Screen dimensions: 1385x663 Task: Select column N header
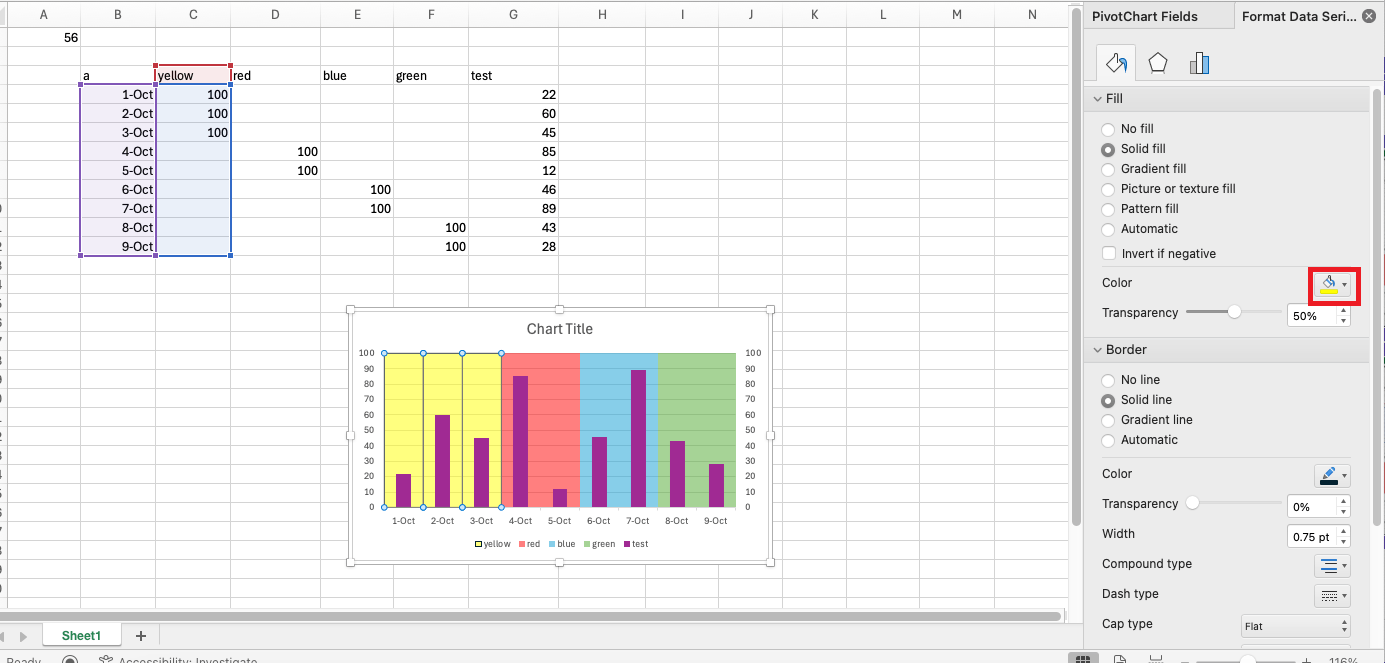pyautogui.click(x=1032, y=14)
